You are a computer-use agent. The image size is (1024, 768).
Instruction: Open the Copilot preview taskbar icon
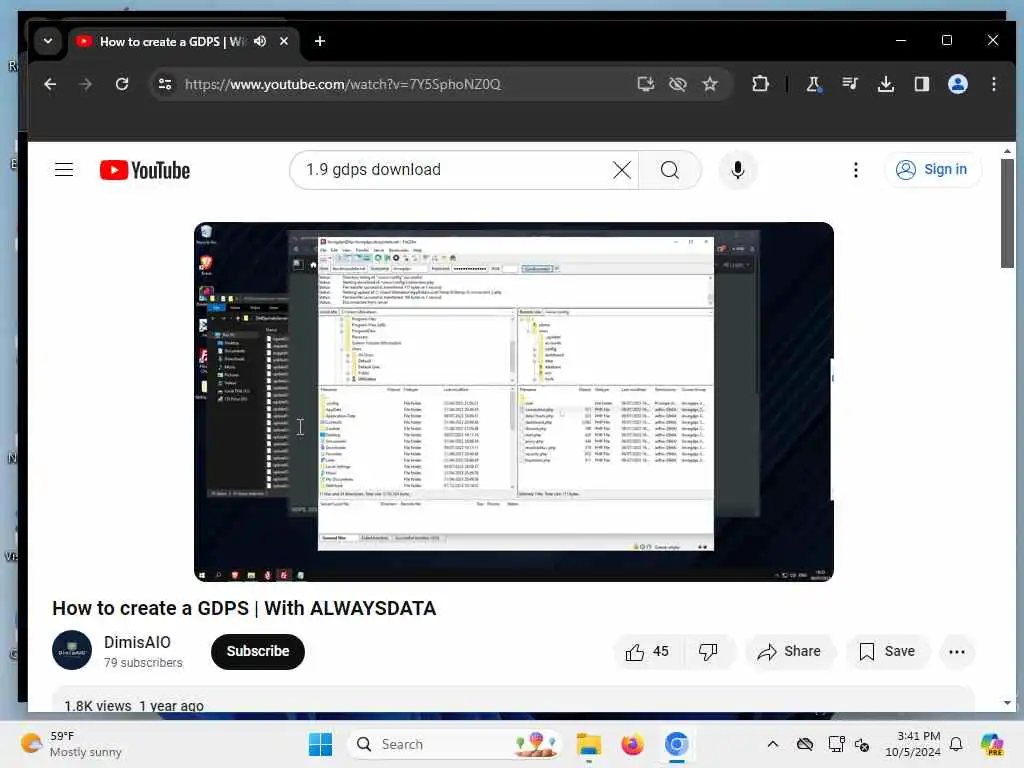(992, 744)
